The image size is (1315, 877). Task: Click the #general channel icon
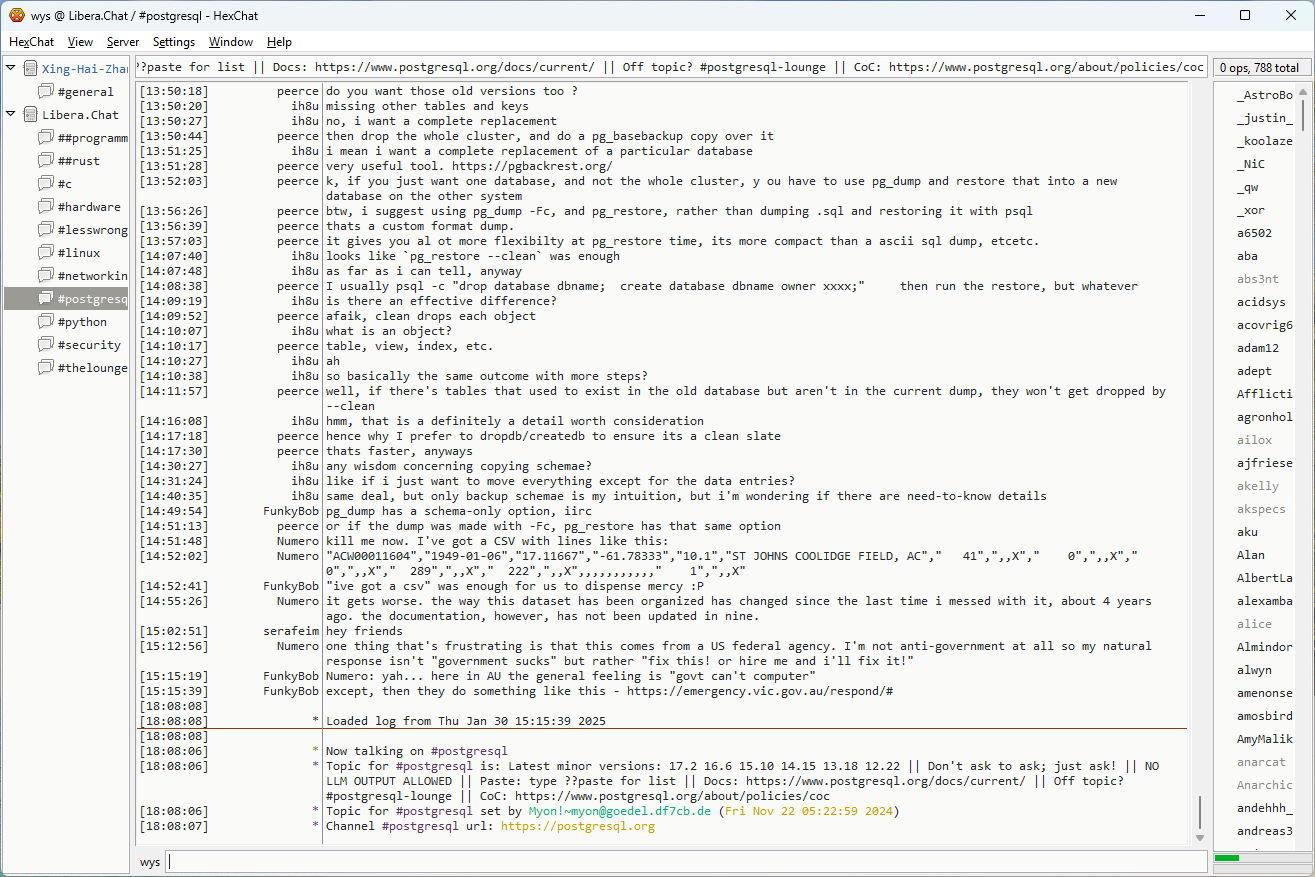coord(46,92)
